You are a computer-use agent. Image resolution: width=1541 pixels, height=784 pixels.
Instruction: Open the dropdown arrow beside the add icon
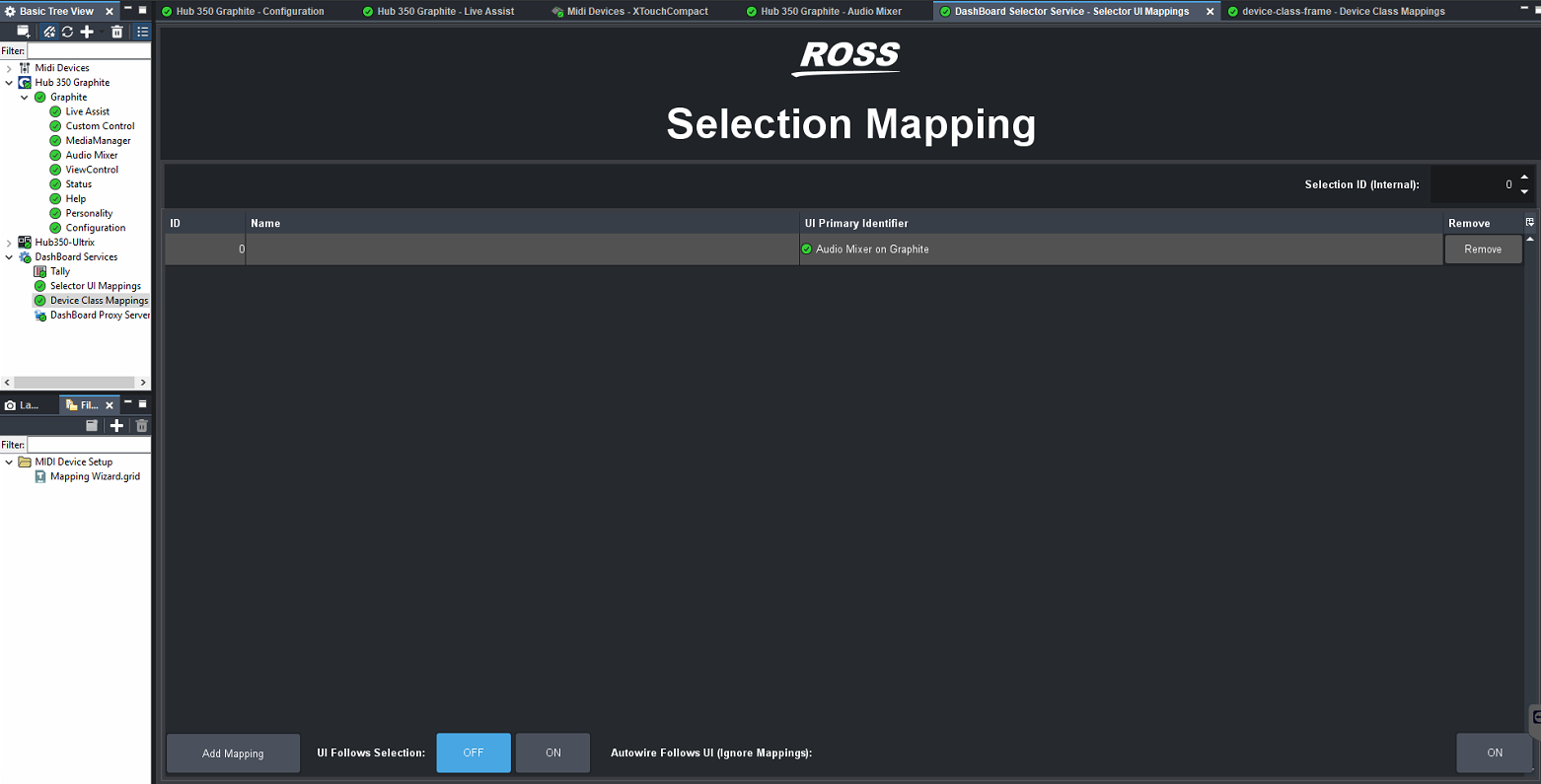100,32
